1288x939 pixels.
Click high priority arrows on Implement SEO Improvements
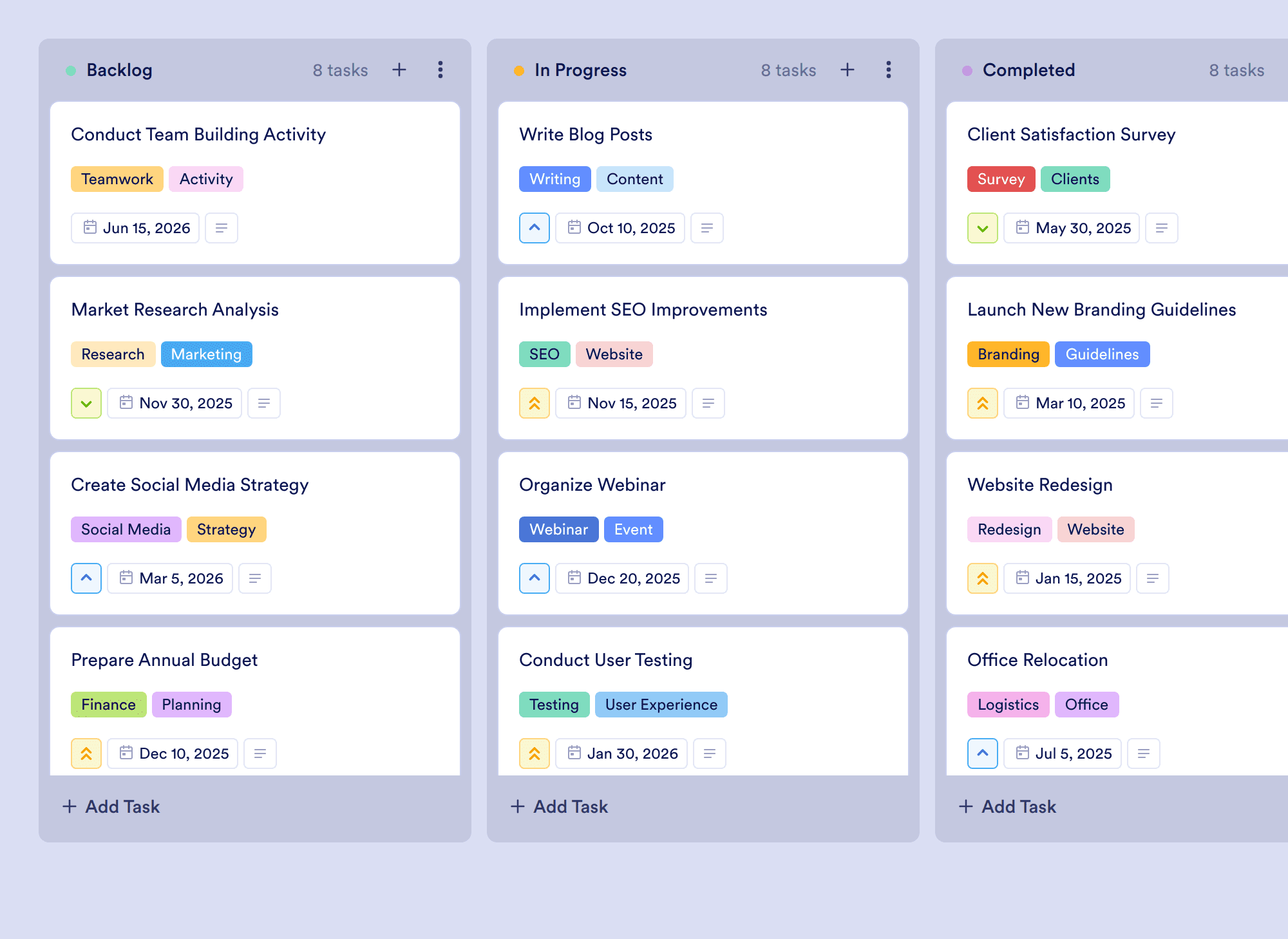pyautogui.click(x=535, y=403)
